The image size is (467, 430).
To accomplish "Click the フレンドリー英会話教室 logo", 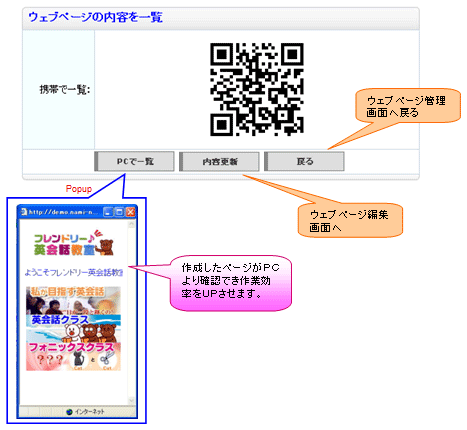I will pyautogui.click(x=74, y=243).
